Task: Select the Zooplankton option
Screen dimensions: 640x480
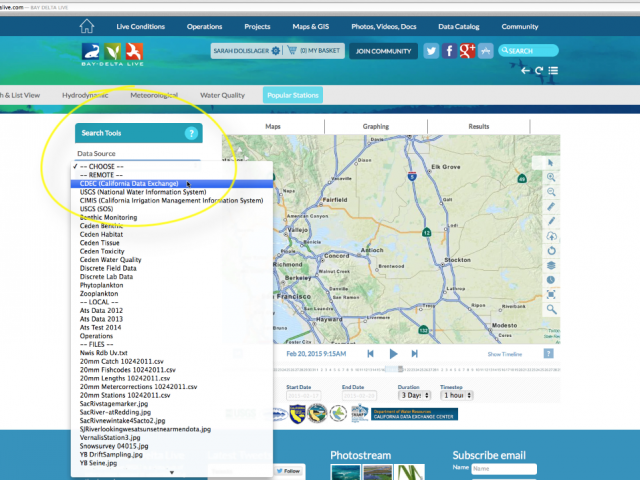Action: 171,293
